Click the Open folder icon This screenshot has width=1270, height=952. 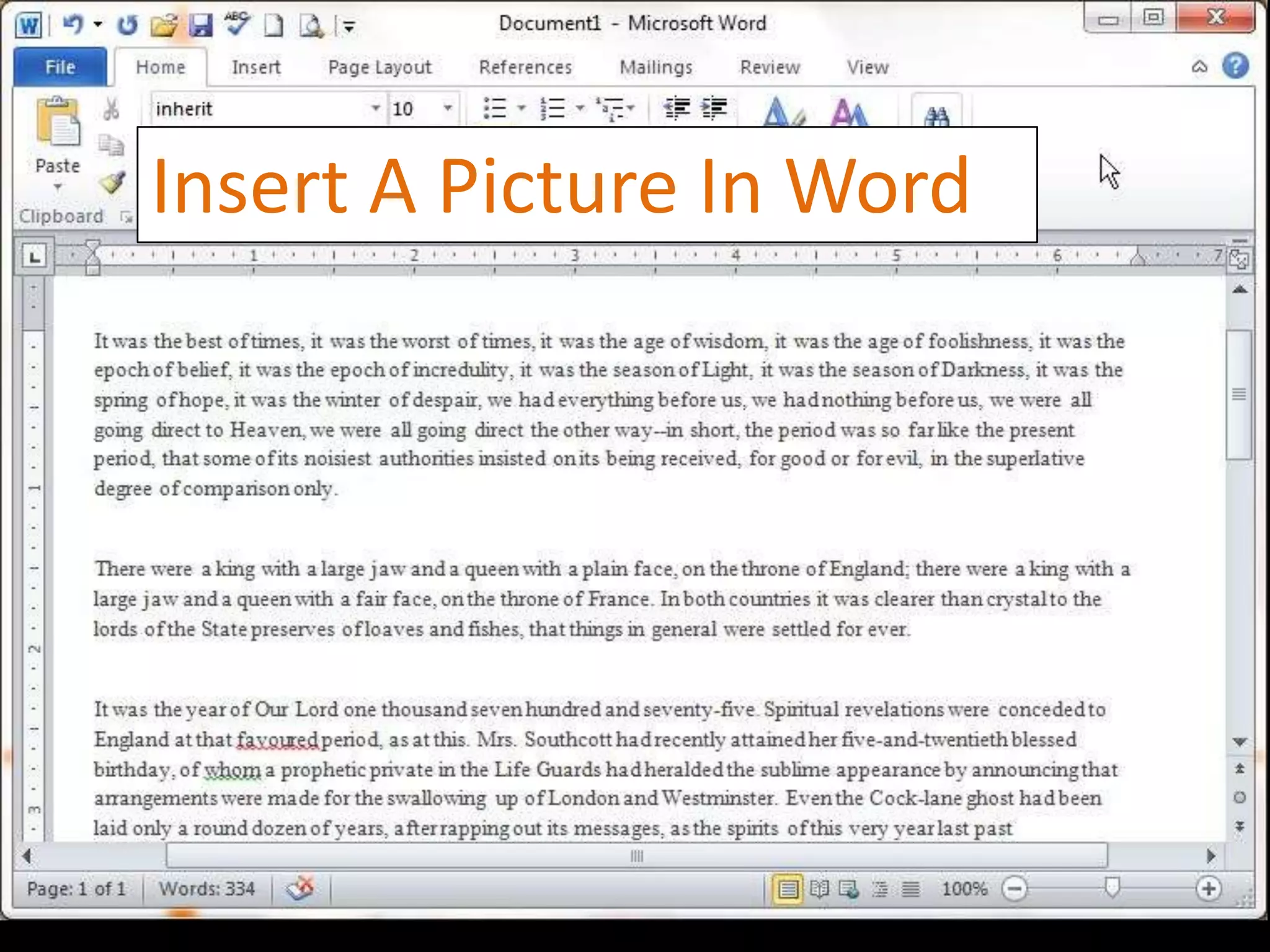pyautogui.click(x=164, y=25)
